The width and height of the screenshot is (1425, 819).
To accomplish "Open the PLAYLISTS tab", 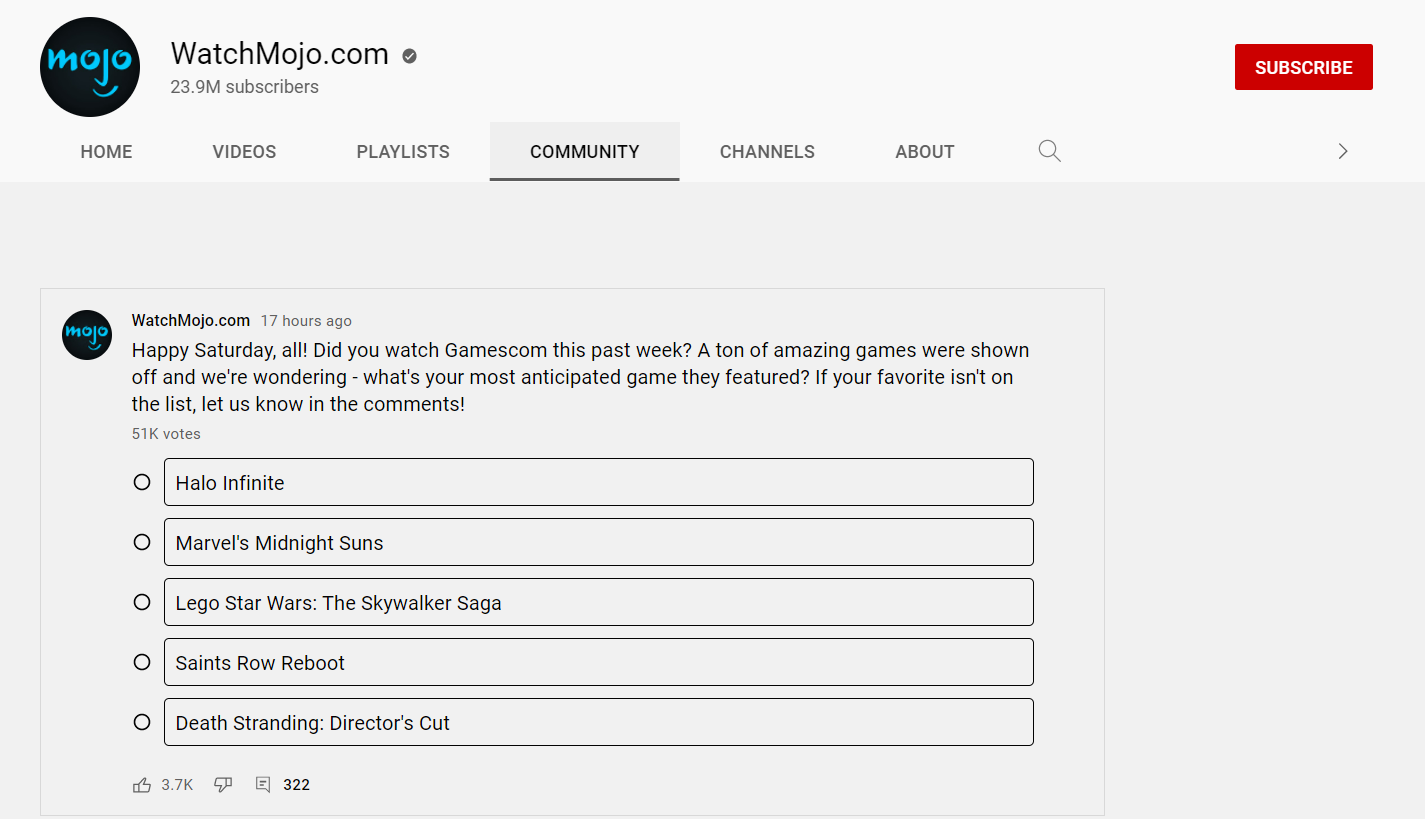I will pyautogui.click(x=403, y=152).
